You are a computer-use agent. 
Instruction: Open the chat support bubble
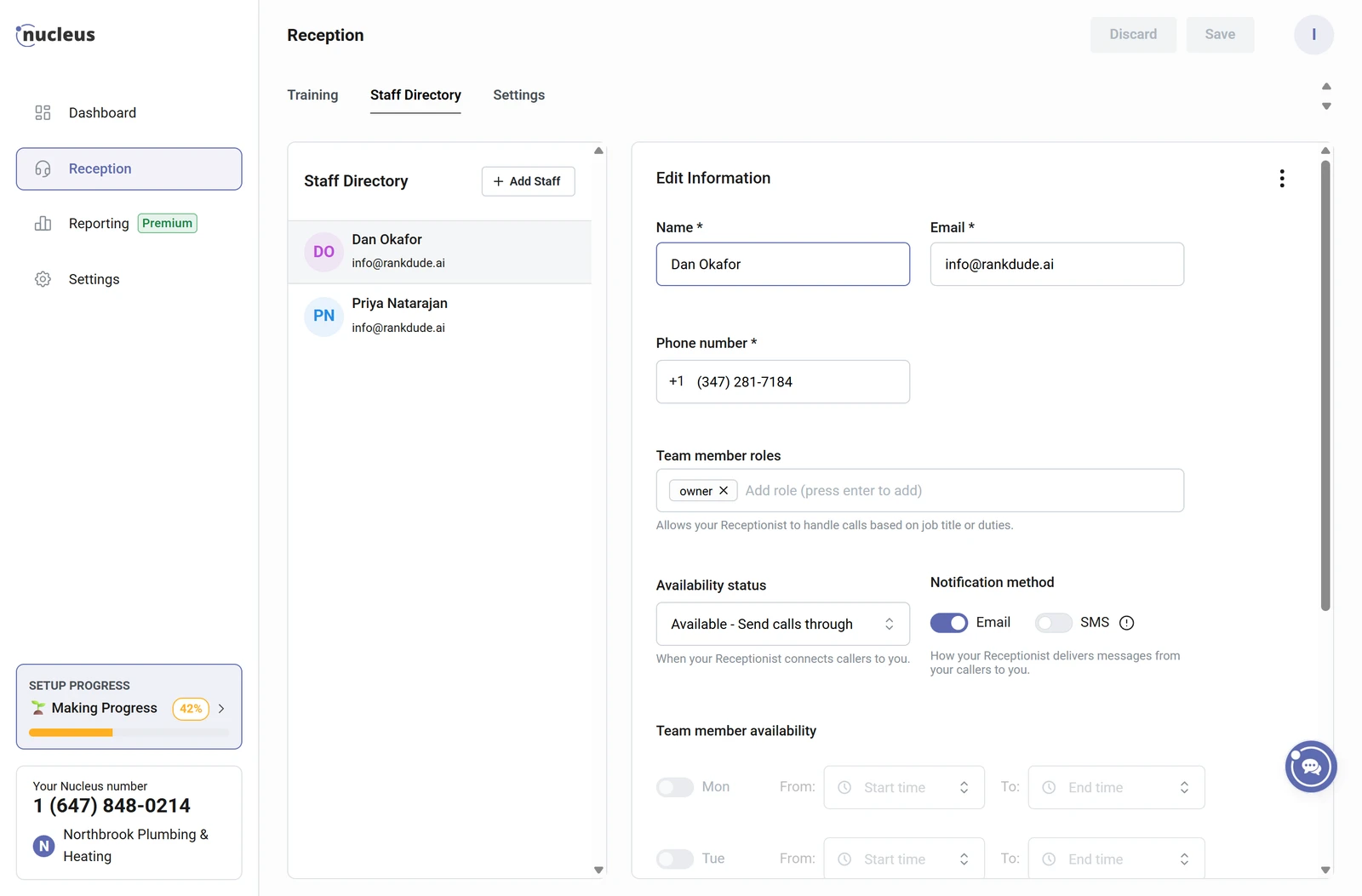coord(1311,767)
